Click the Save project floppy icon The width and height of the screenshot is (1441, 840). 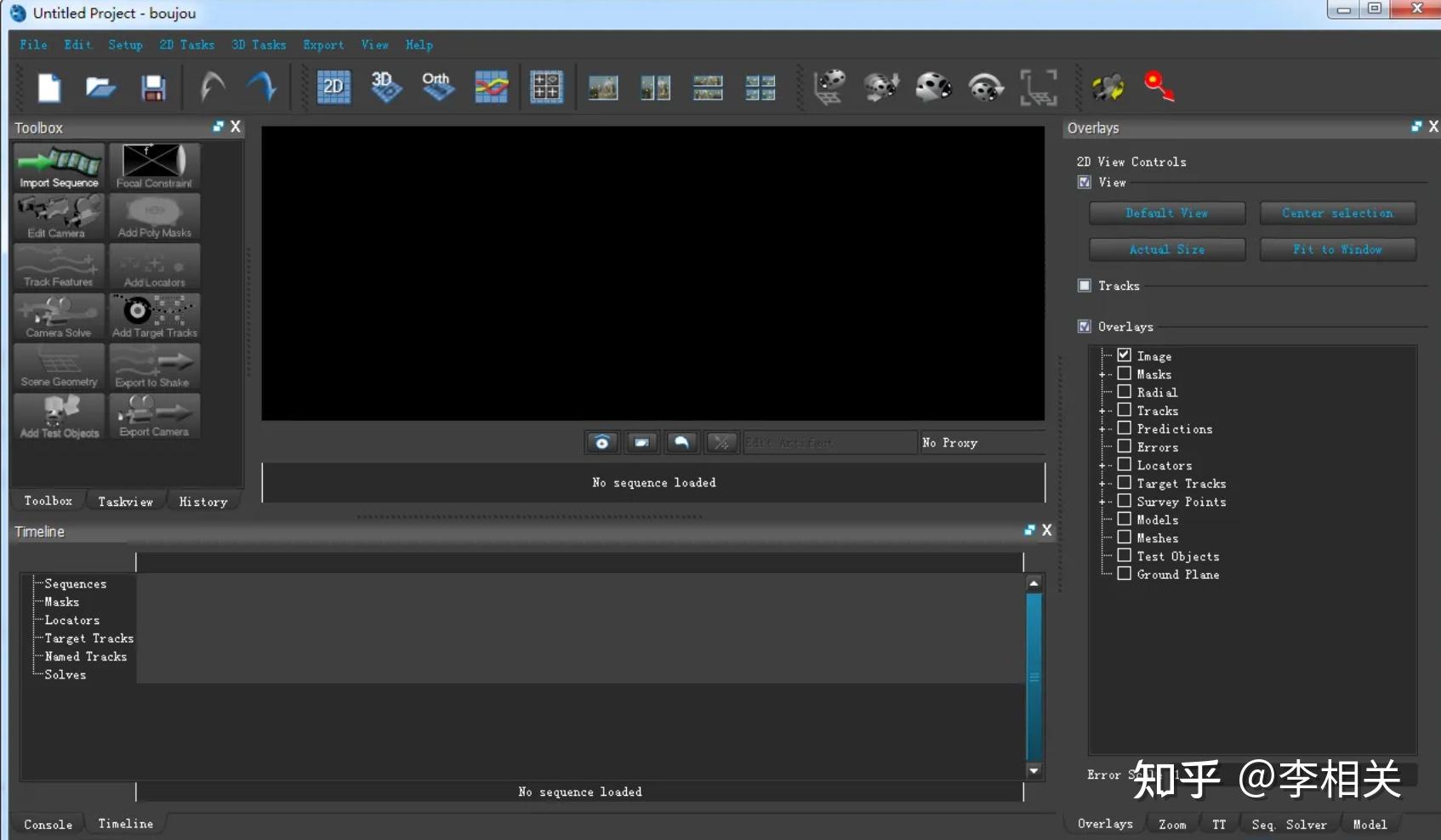click(x=153, y=88)
